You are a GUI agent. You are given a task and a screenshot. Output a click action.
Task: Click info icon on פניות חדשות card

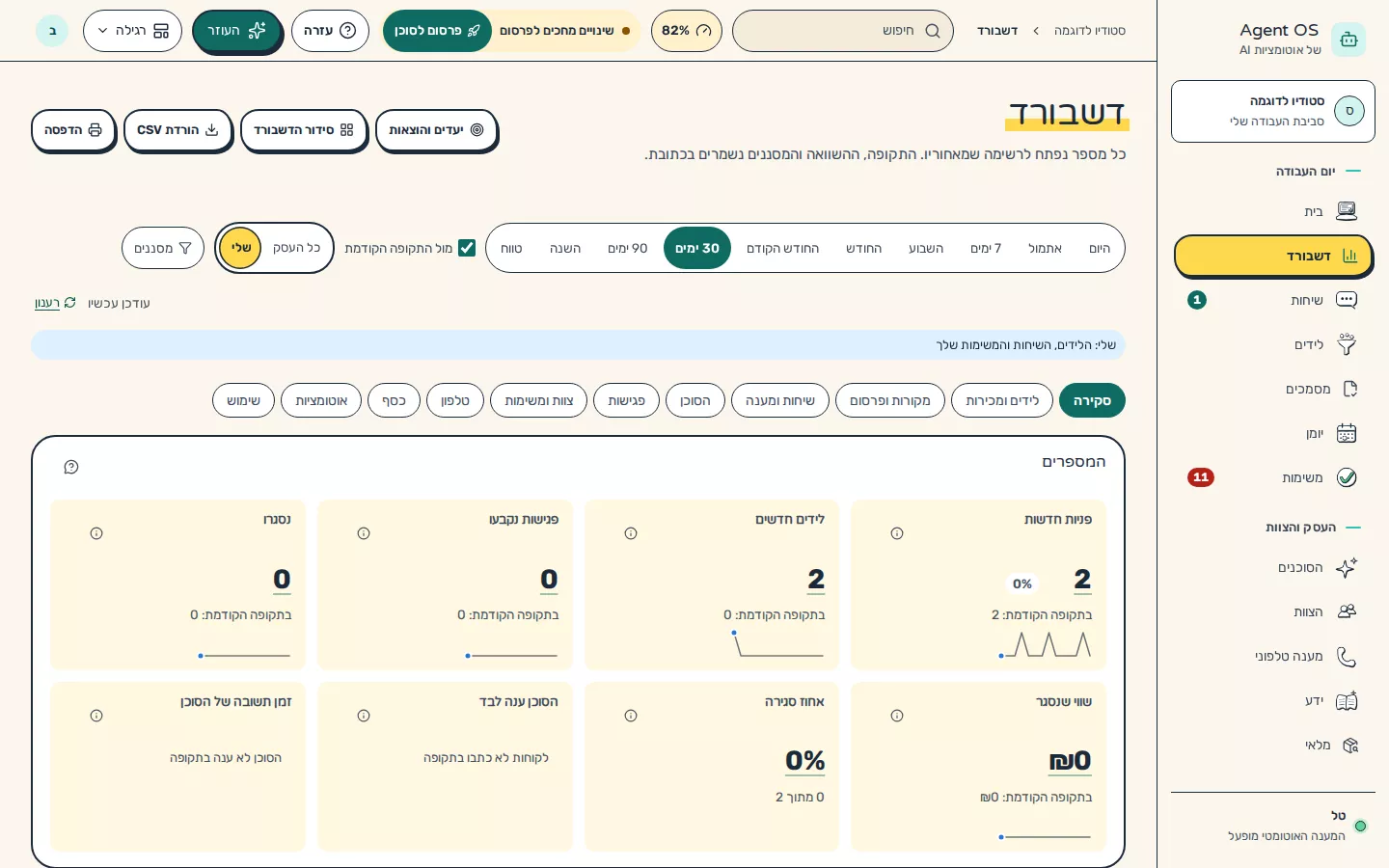pos(897,533)
